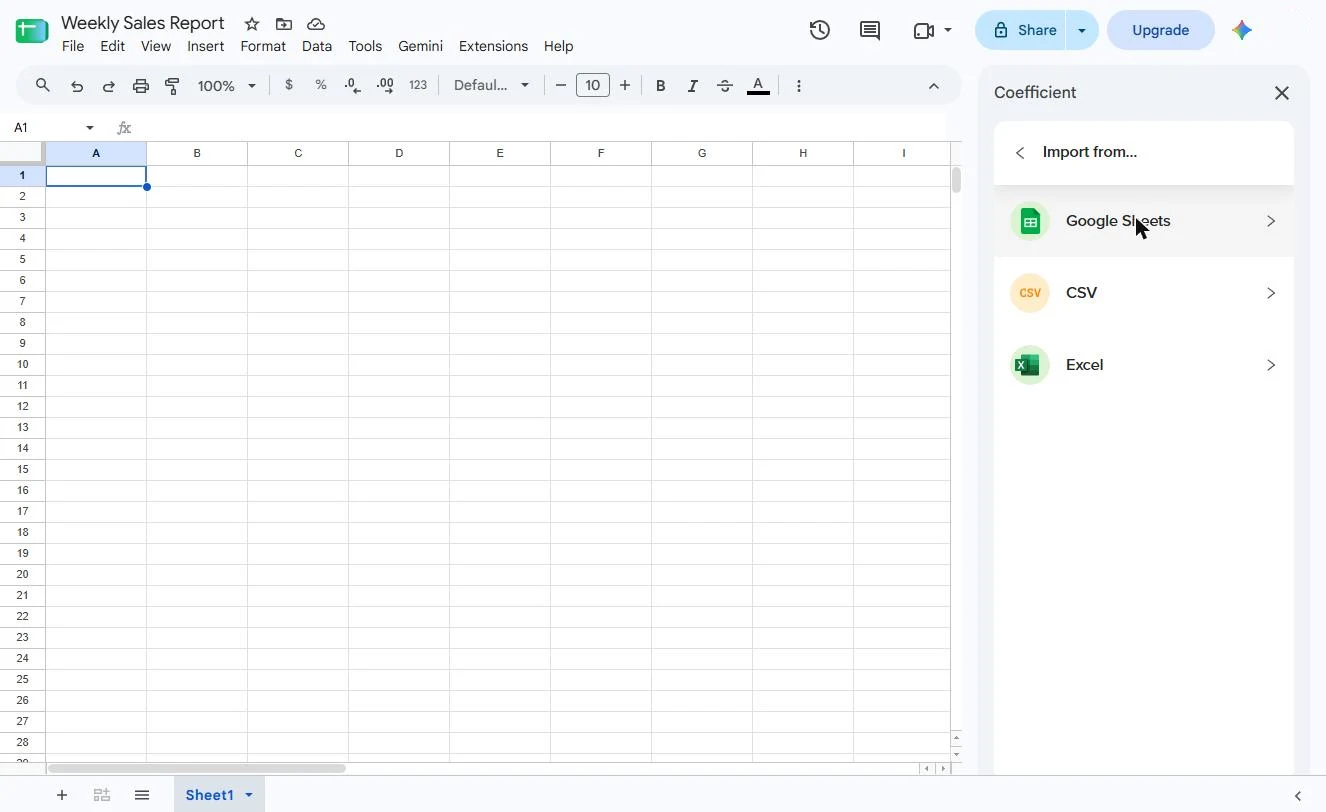
Task: Click the Share button
Action: [x=1021, y=30]
